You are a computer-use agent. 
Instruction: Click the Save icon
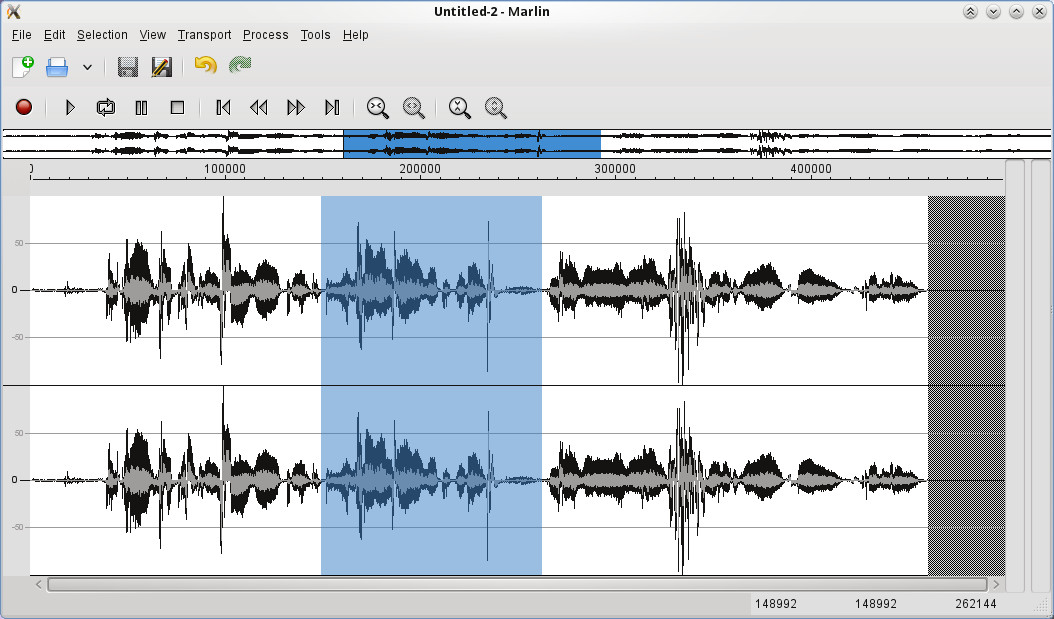coord(127,67)
